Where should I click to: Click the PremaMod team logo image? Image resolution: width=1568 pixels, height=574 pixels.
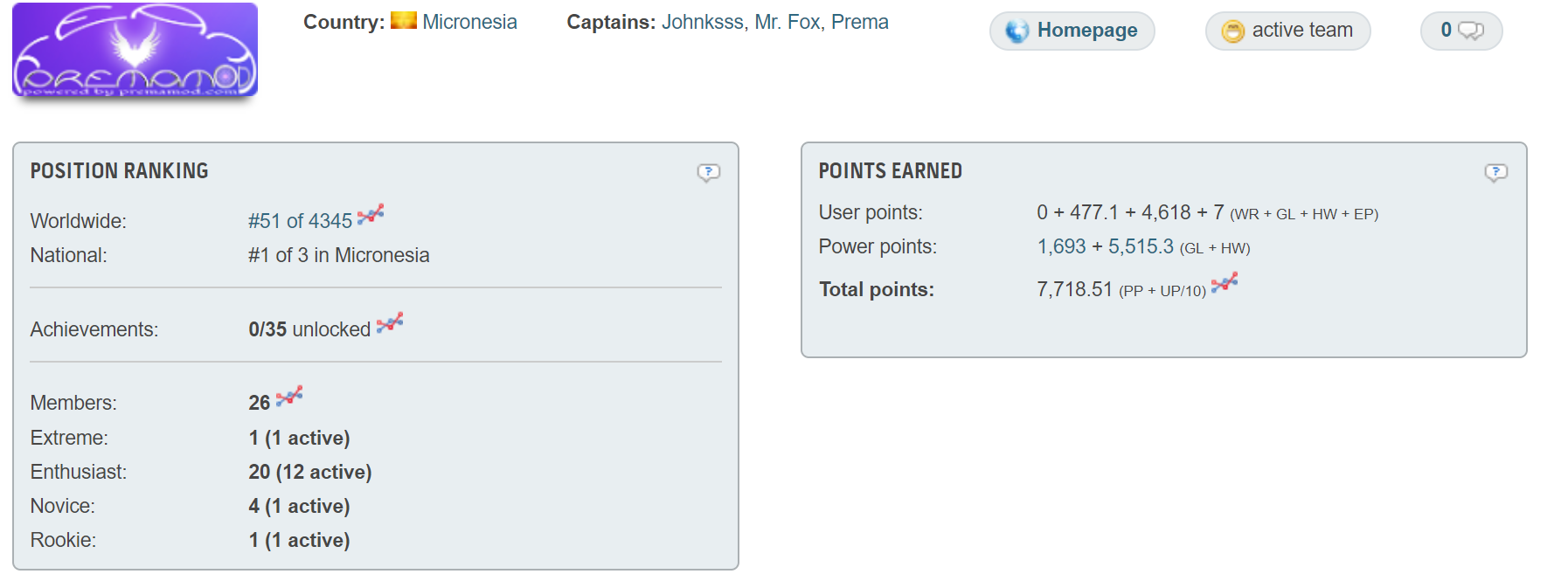coord(135,50)
